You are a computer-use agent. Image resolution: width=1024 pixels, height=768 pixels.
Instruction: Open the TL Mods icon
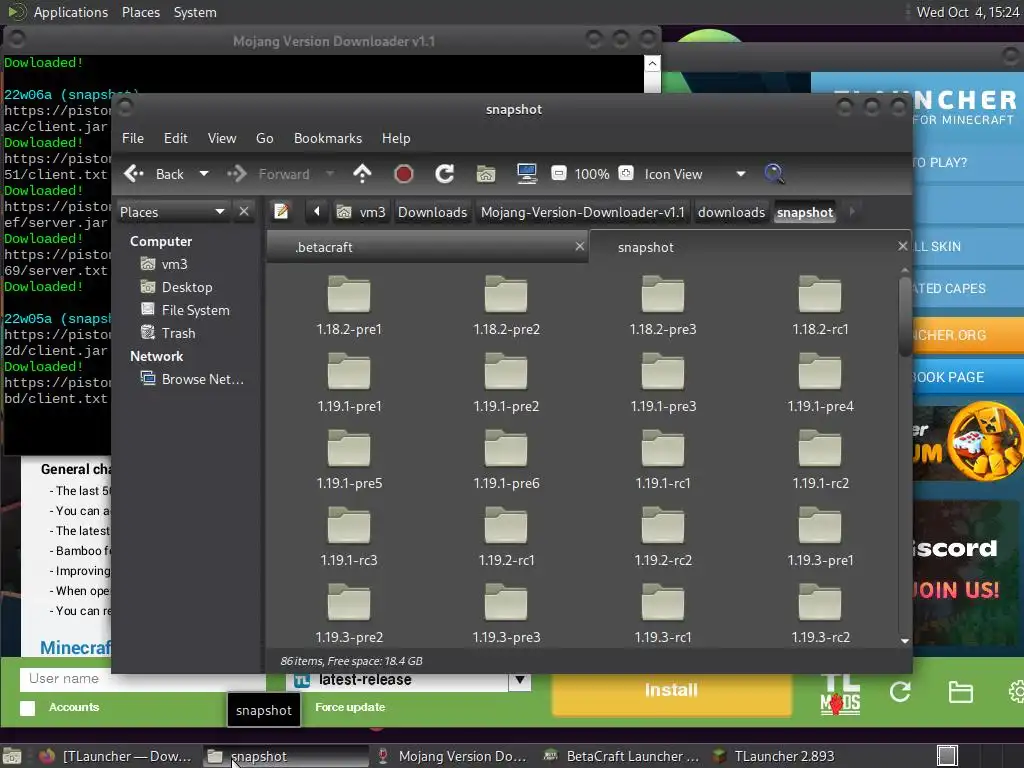[x=840, y=694]
